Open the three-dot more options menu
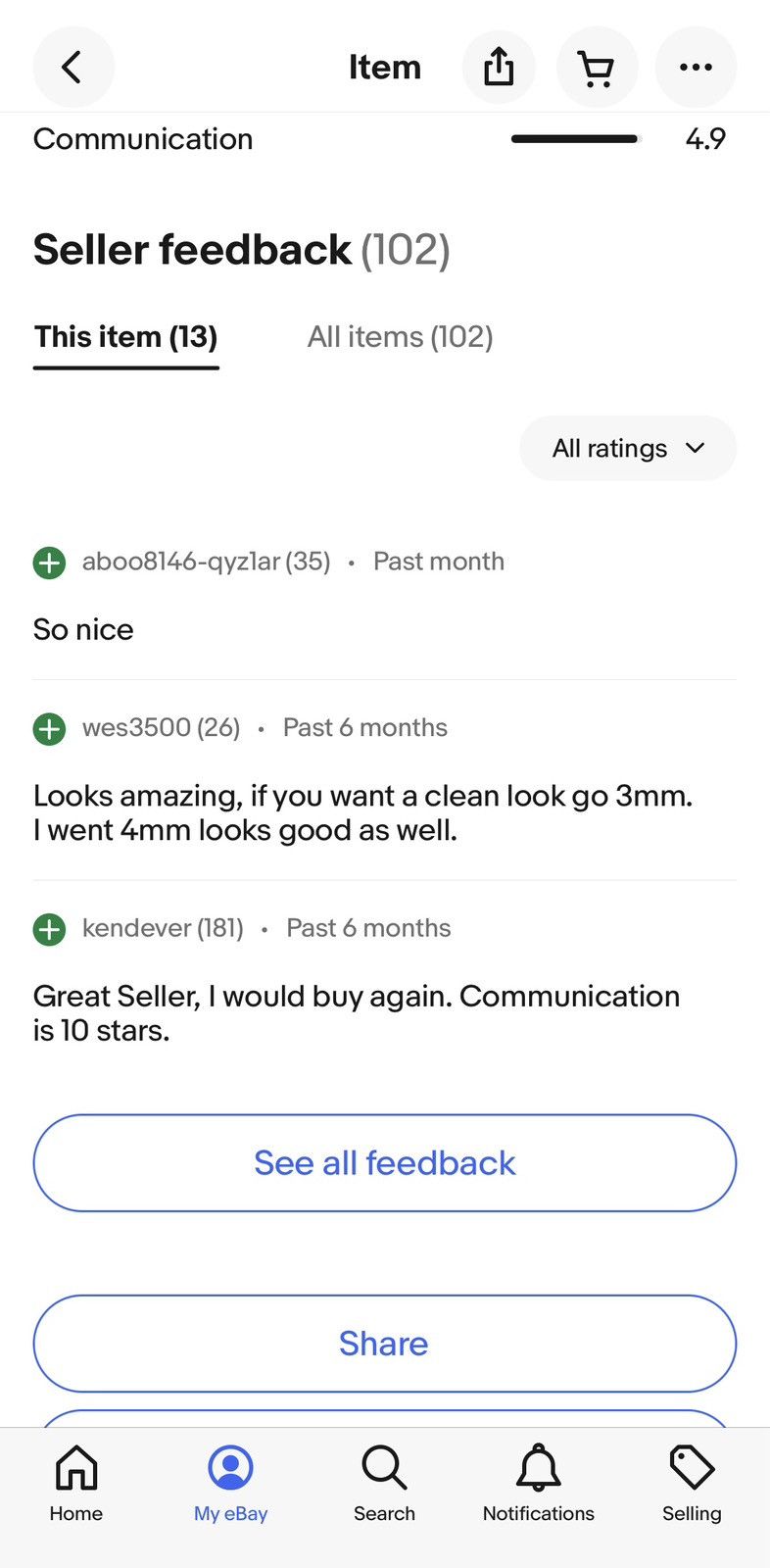 point(696,67)
